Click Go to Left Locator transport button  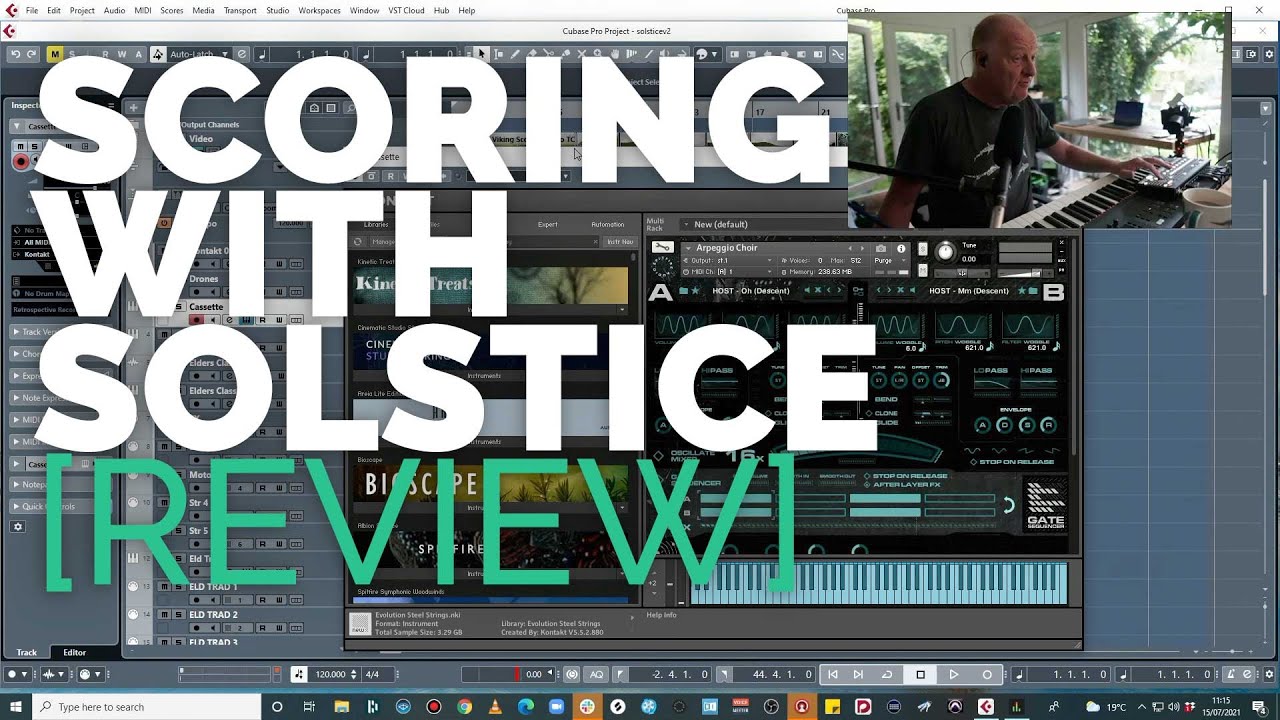832,674
